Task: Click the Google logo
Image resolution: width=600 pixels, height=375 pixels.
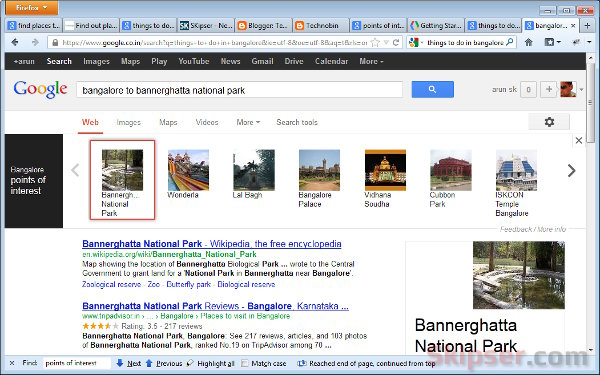Action: [x=41, y=89]
